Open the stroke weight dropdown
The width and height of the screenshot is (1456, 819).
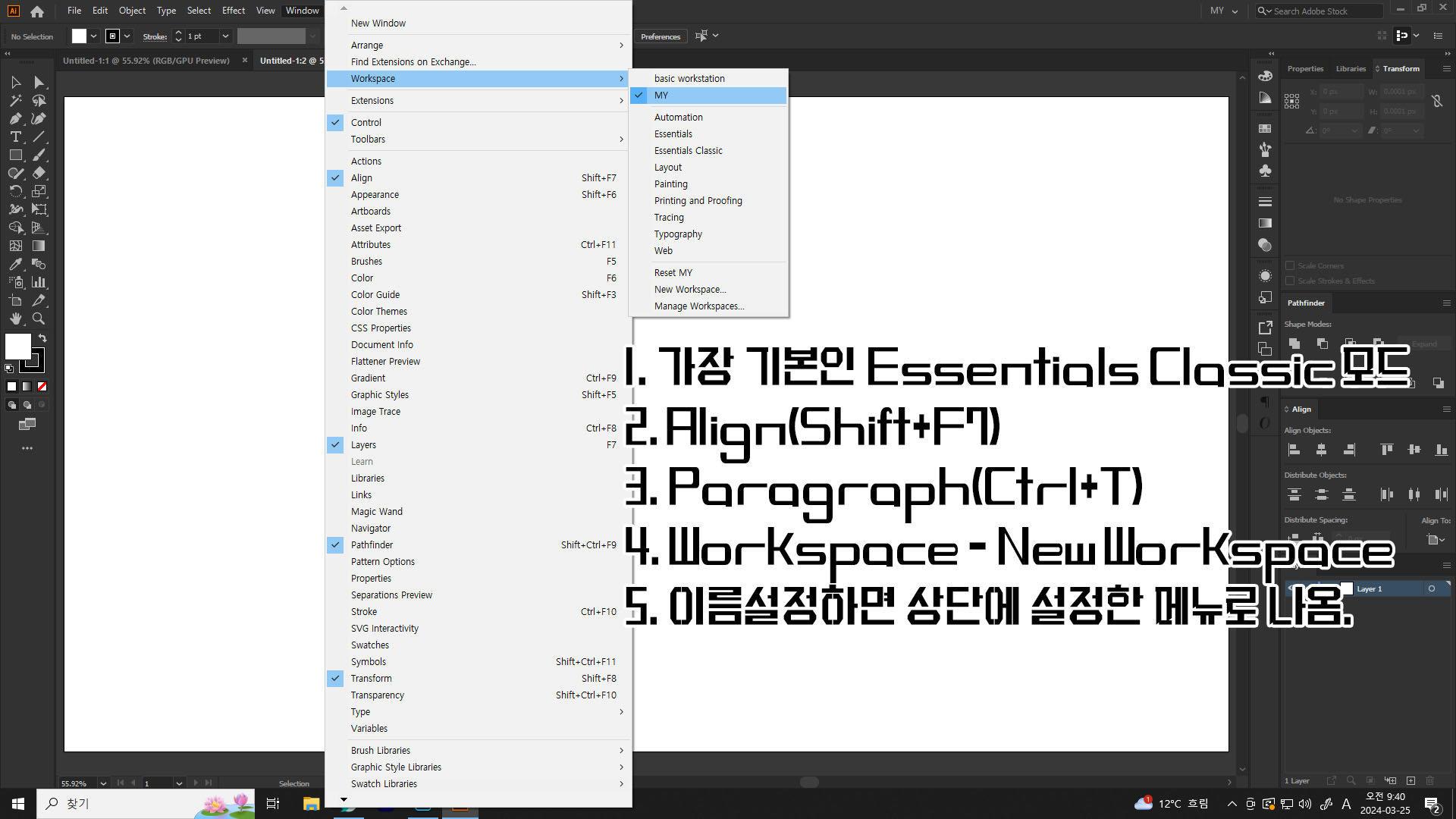[x=225, y=36]
